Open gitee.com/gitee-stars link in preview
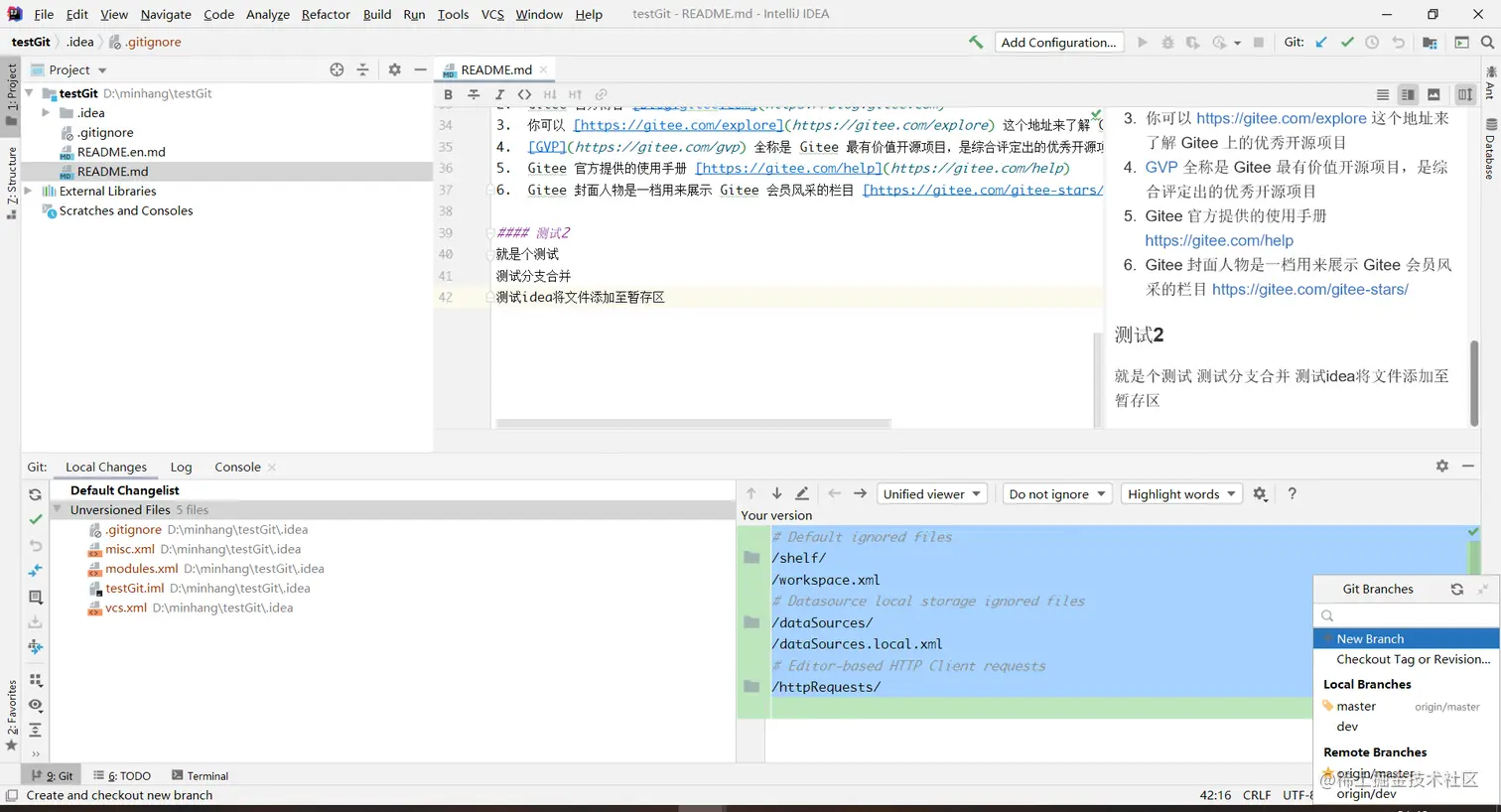This screenshot has width=1501, height=812. [x=1310, y=289]
